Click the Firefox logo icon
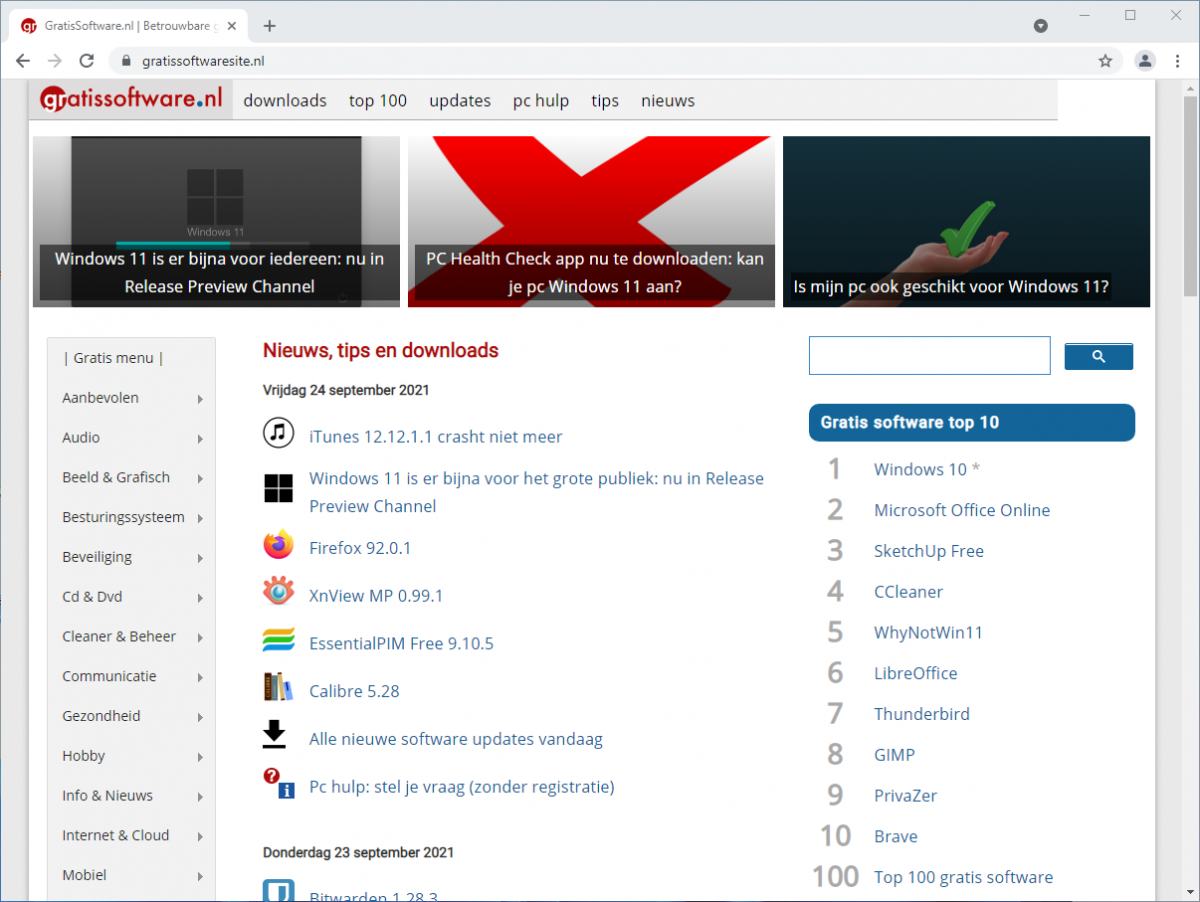Image resolution: width=1200 pixels, height=902 pixels. coord(278,545)
